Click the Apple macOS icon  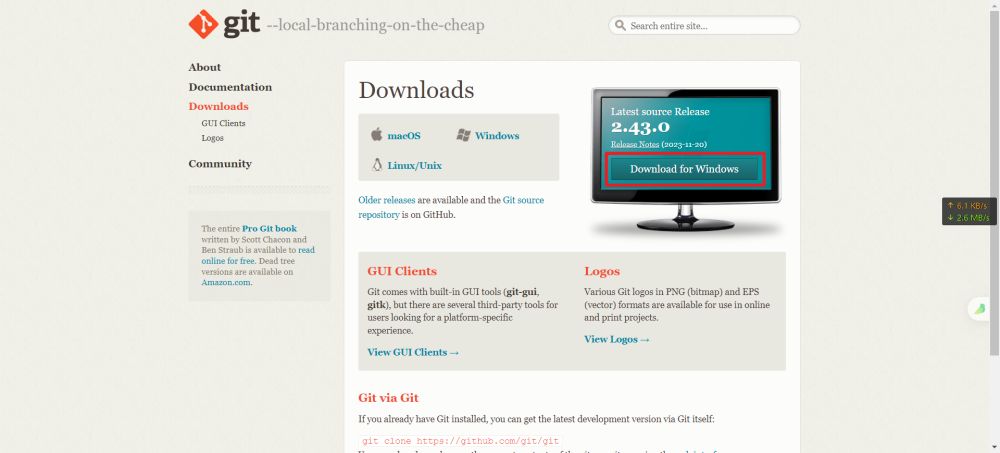376,135
